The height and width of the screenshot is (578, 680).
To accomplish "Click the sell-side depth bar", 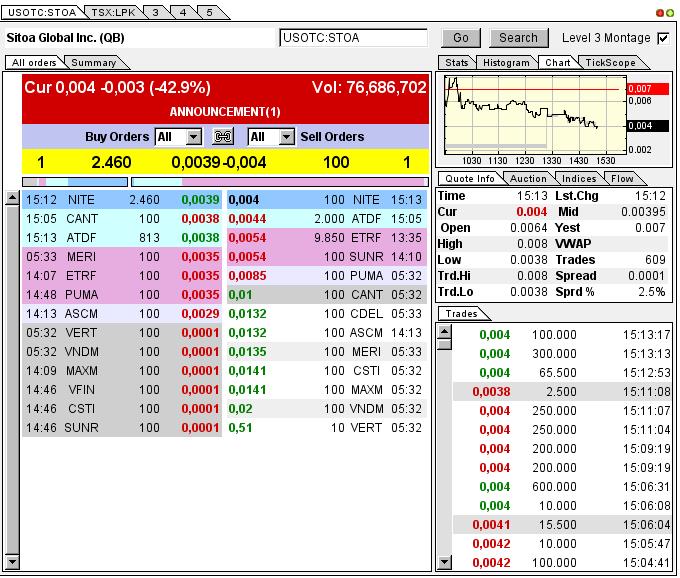I will point(280,182).
